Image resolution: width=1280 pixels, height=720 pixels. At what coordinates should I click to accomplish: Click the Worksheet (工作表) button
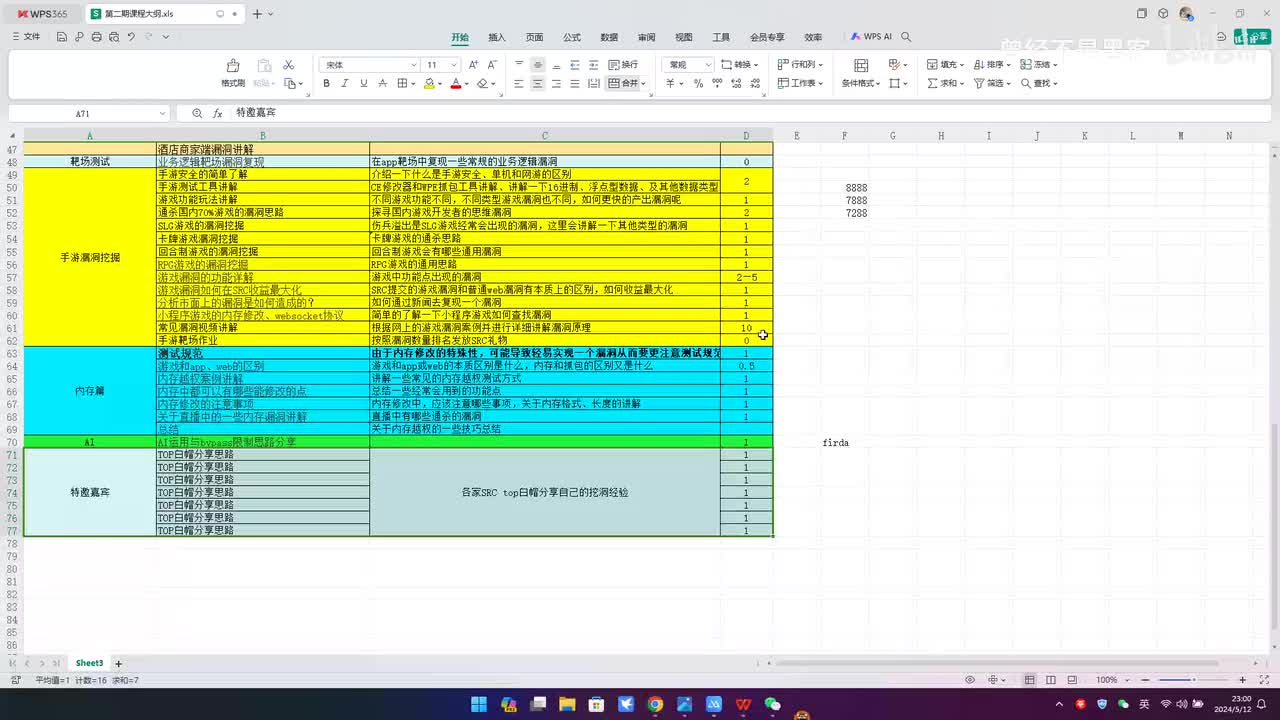[798, 83]
